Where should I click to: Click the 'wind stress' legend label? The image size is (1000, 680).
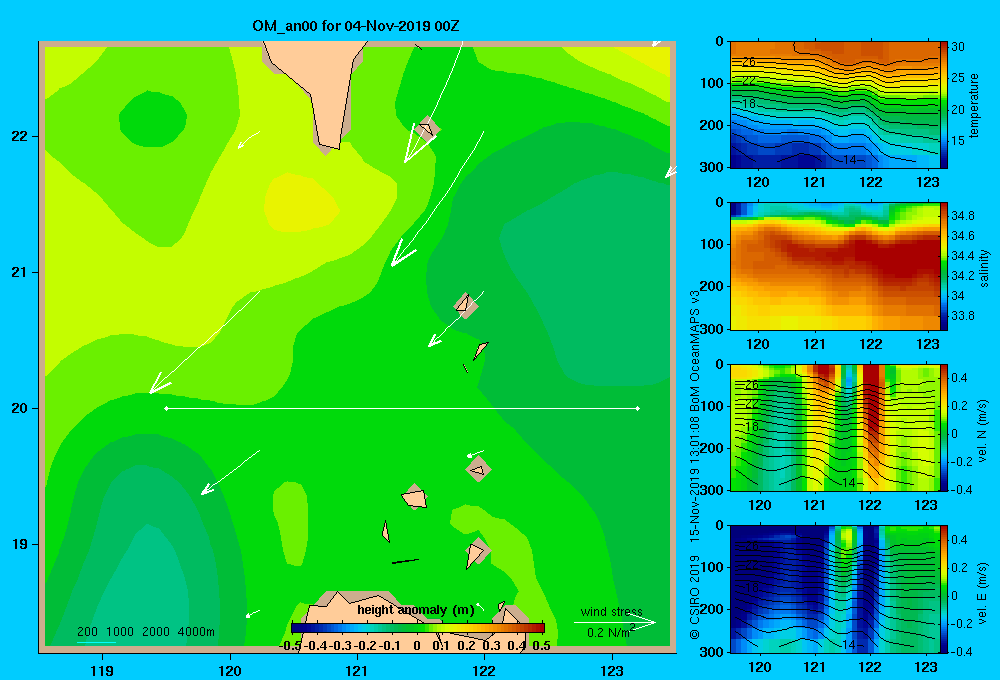612,611
